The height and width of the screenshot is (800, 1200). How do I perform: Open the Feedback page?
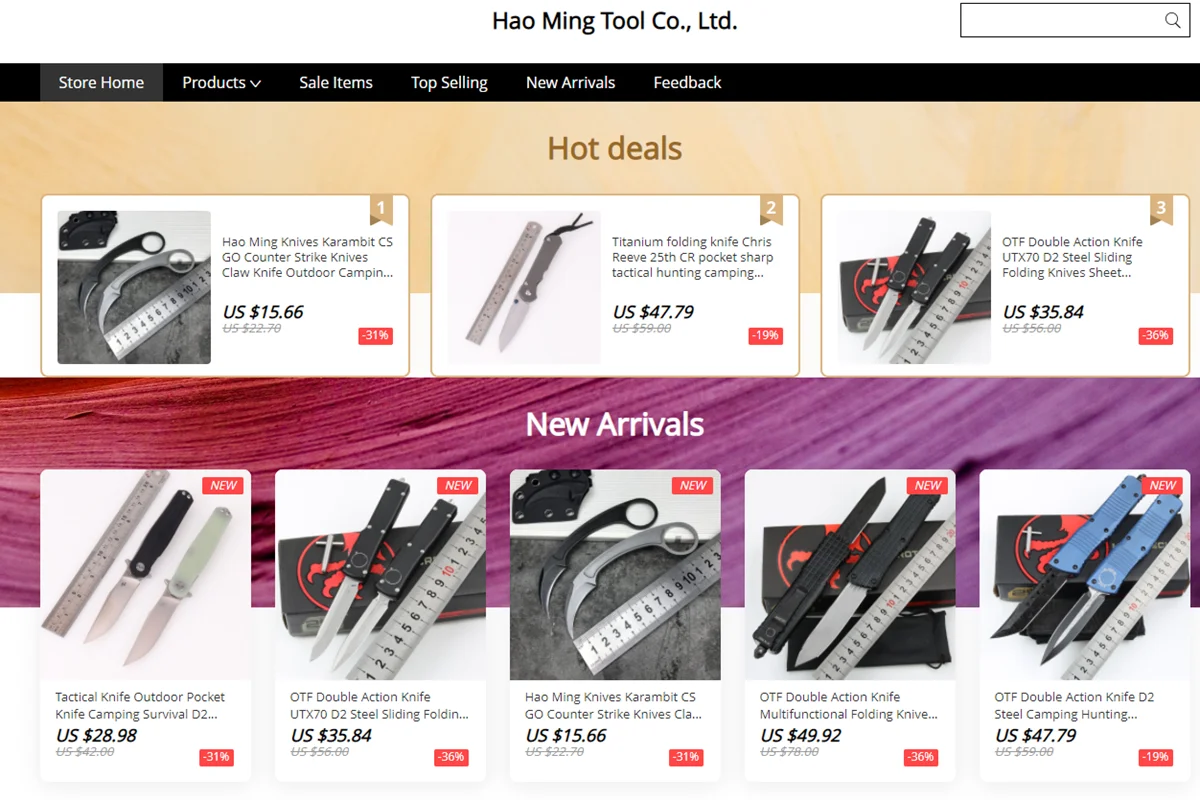687,82
